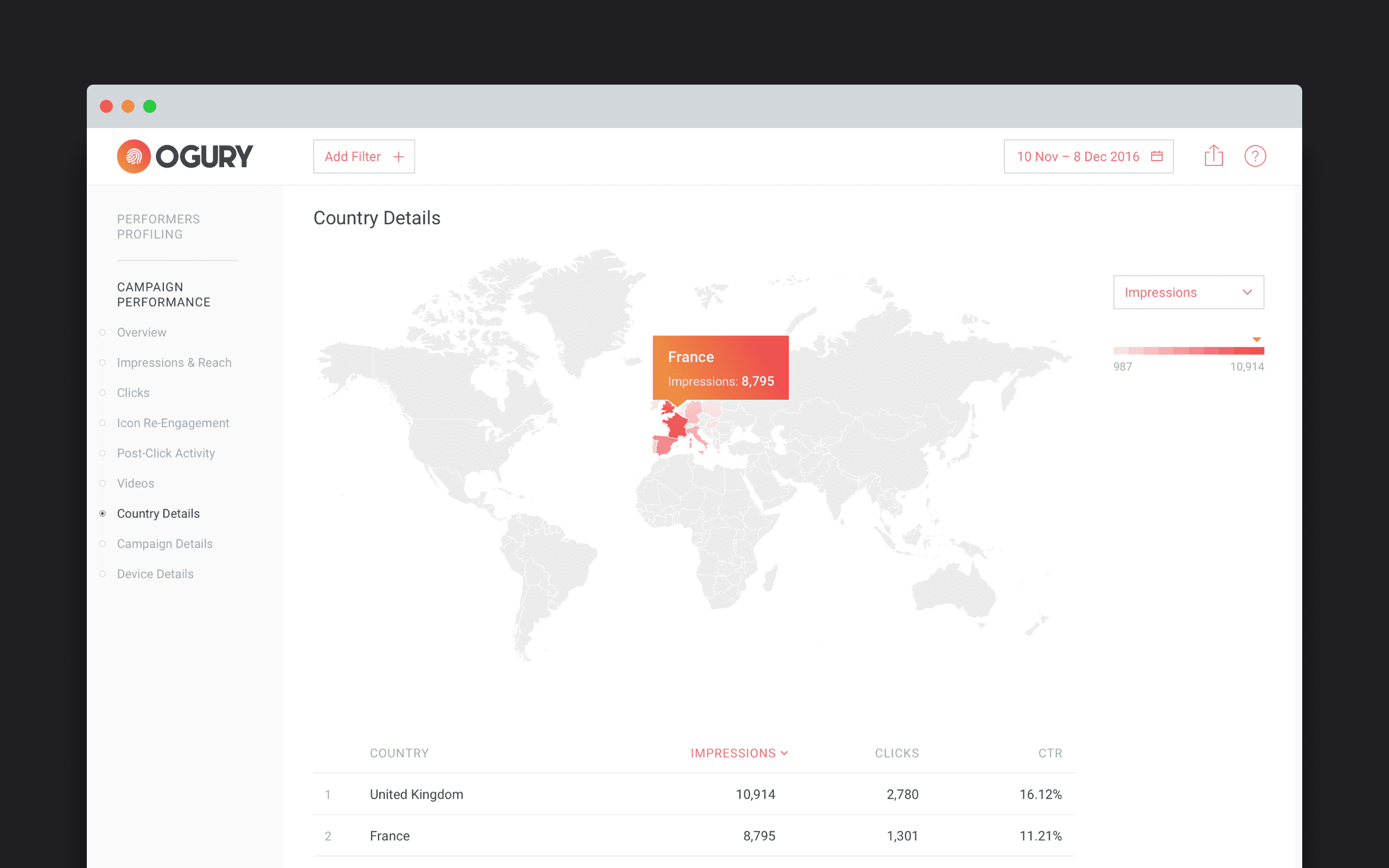The image size is (1389, 868).
Task: Open Performers Profiling section
Action: coord(158,227)
